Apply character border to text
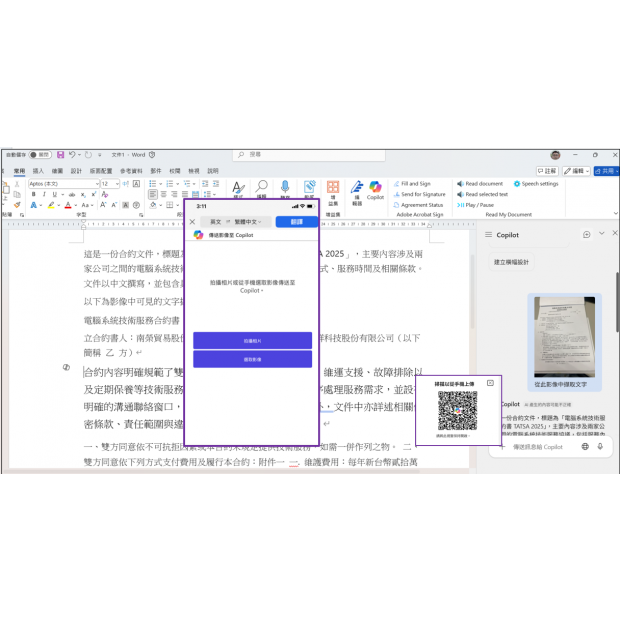620x620 pixels. click(136, 183)
